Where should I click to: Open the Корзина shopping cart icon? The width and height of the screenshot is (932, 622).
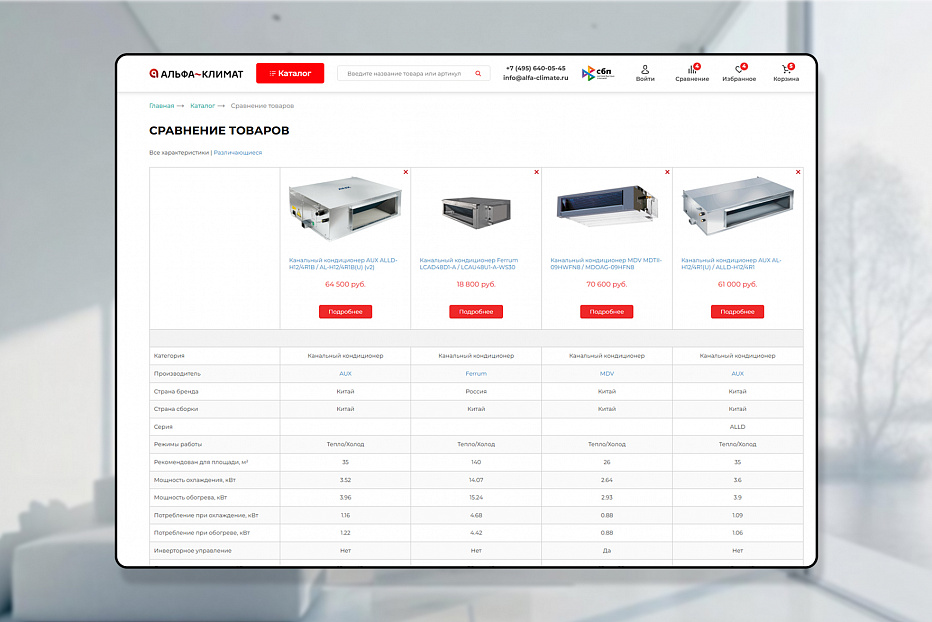tap(786, 73)
